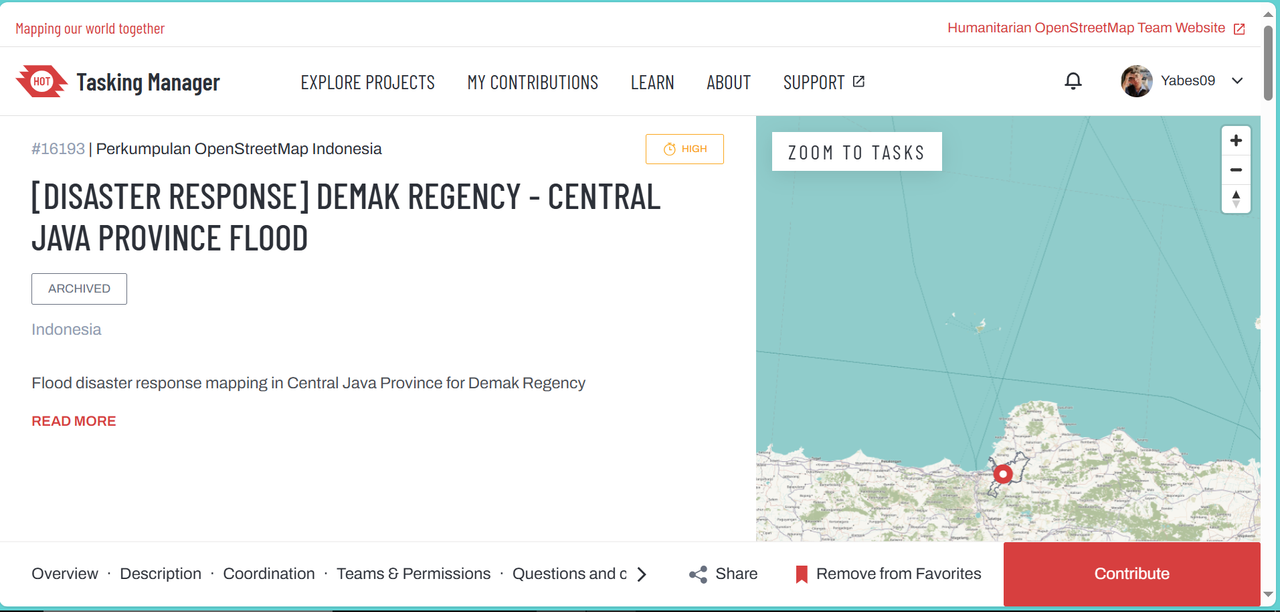Expand the Yabes09 user menu chevron
Image resolution: width=1280 pixels, height=612 pixels.
1237,81
